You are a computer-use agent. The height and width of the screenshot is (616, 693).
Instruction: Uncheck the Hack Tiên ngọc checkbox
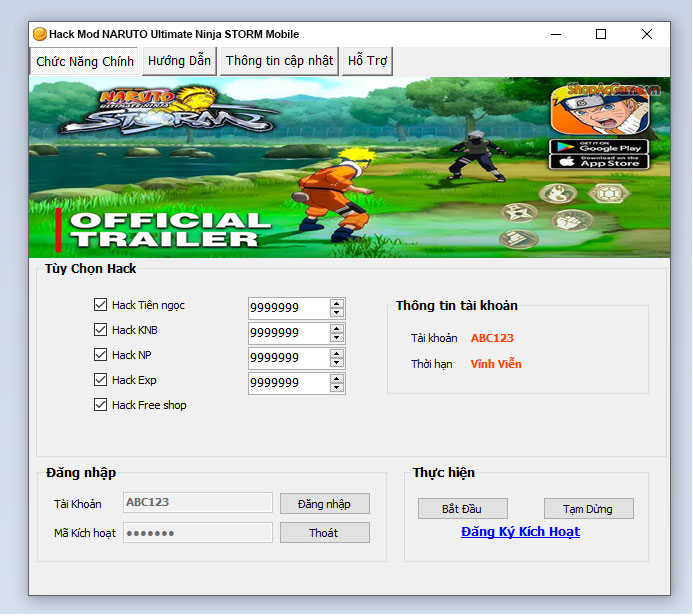[100, 305]
